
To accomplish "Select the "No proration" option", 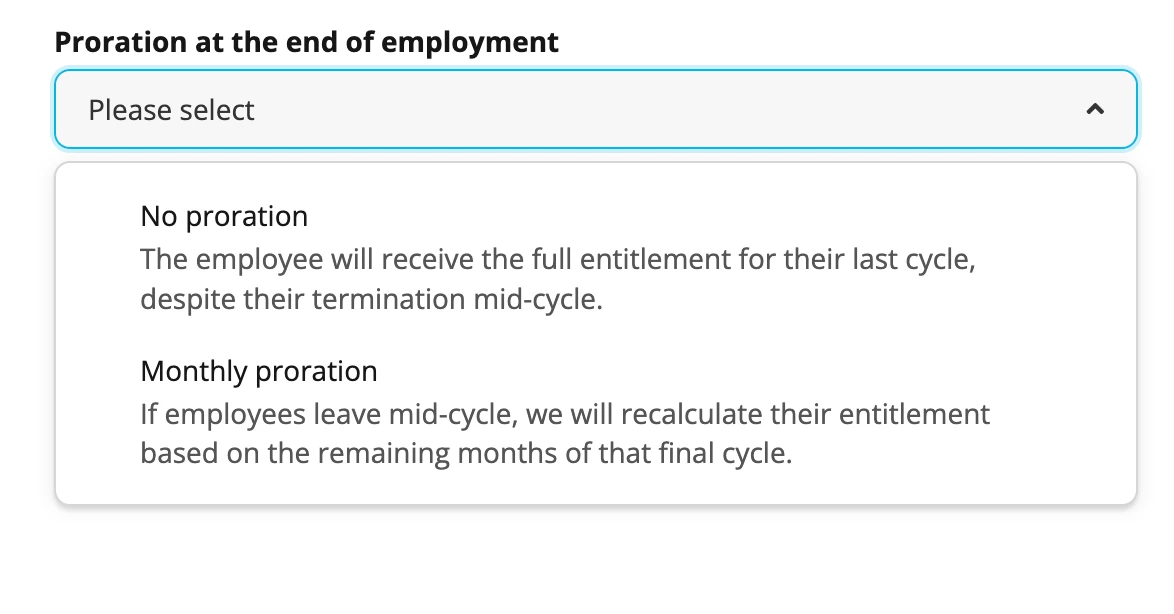I will tap(596, 256).
